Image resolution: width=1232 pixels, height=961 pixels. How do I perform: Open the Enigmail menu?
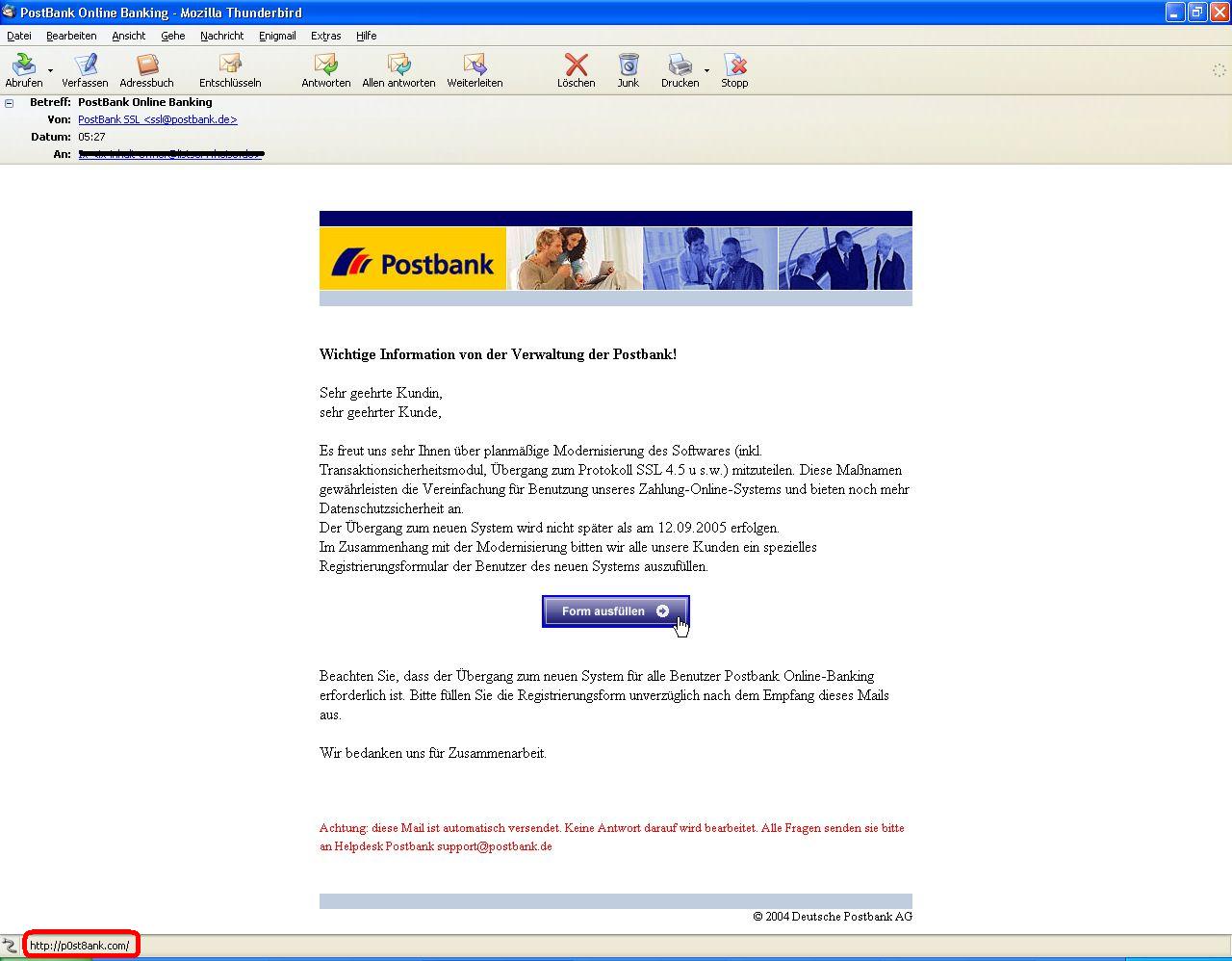click(x=277, y=36)
